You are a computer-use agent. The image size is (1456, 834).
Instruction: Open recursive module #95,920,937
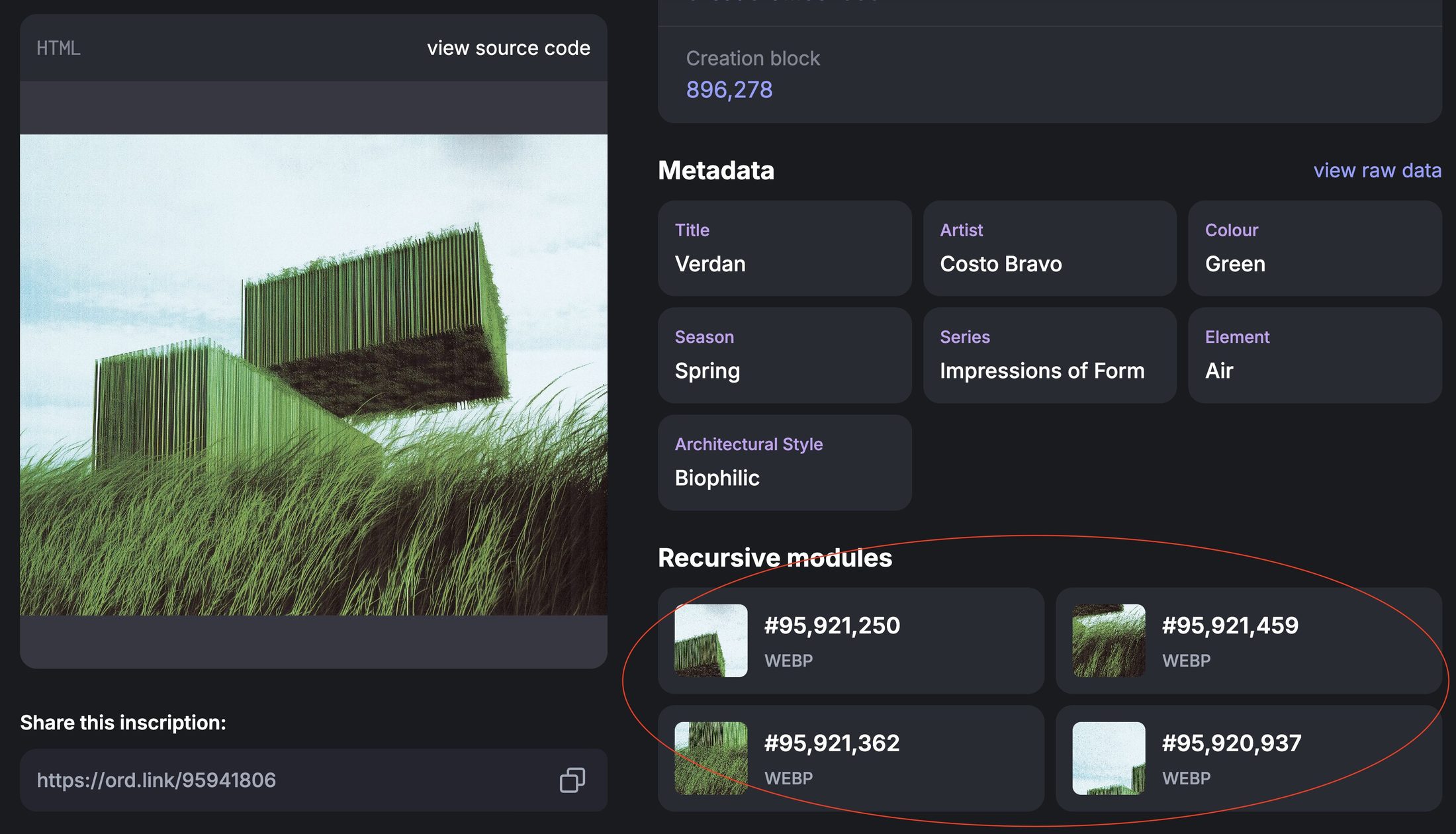tap(1249, 759)
